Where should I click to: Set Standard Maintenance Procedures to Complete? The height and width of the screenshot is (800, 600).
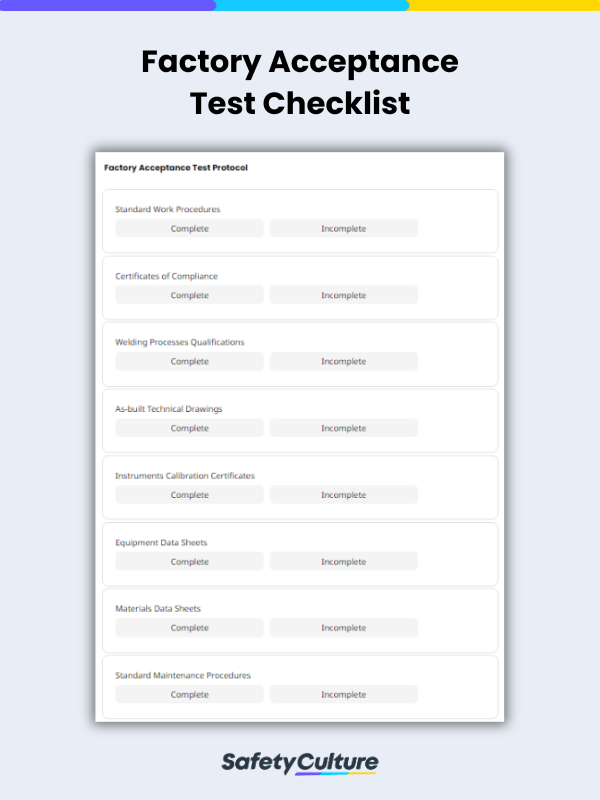pos(188,694)
